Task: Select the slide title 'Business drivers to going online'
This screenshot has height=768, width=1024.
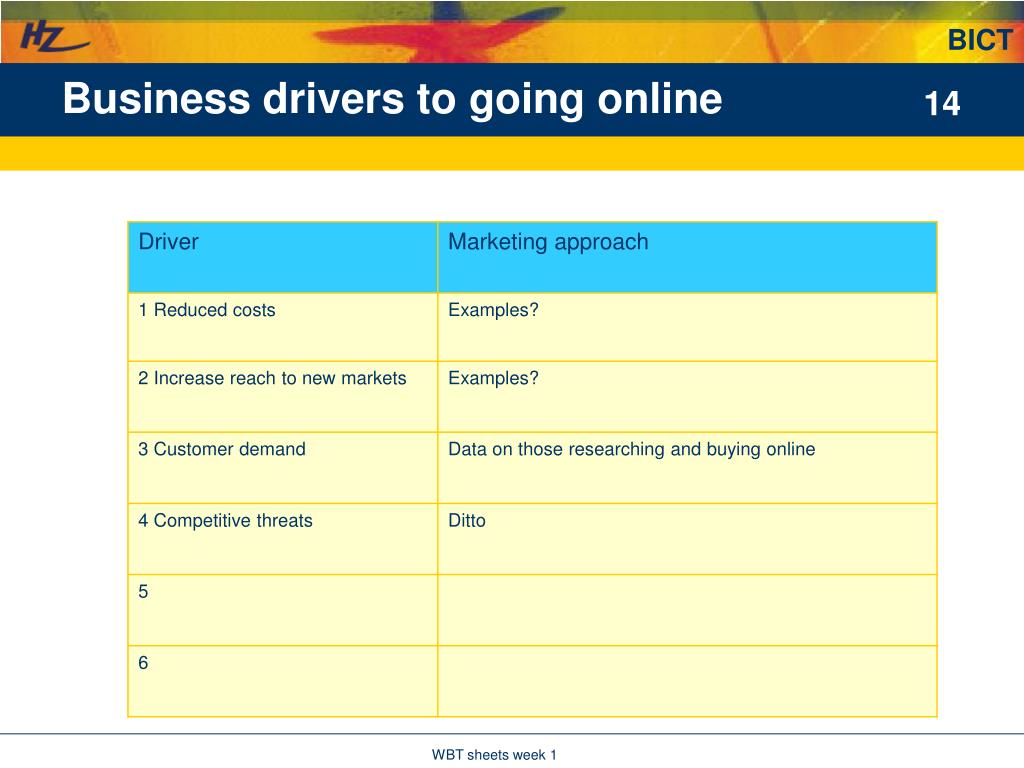Action: pyautogui.click(x=392, y=99)
